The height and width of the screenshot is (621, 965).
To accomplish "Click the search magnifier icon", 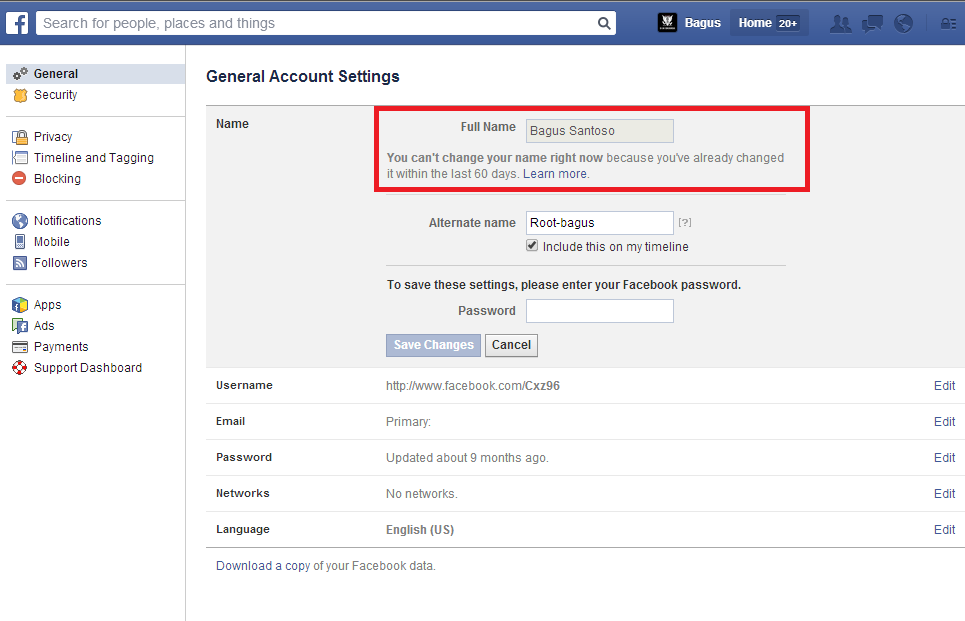I will point(604,23).
